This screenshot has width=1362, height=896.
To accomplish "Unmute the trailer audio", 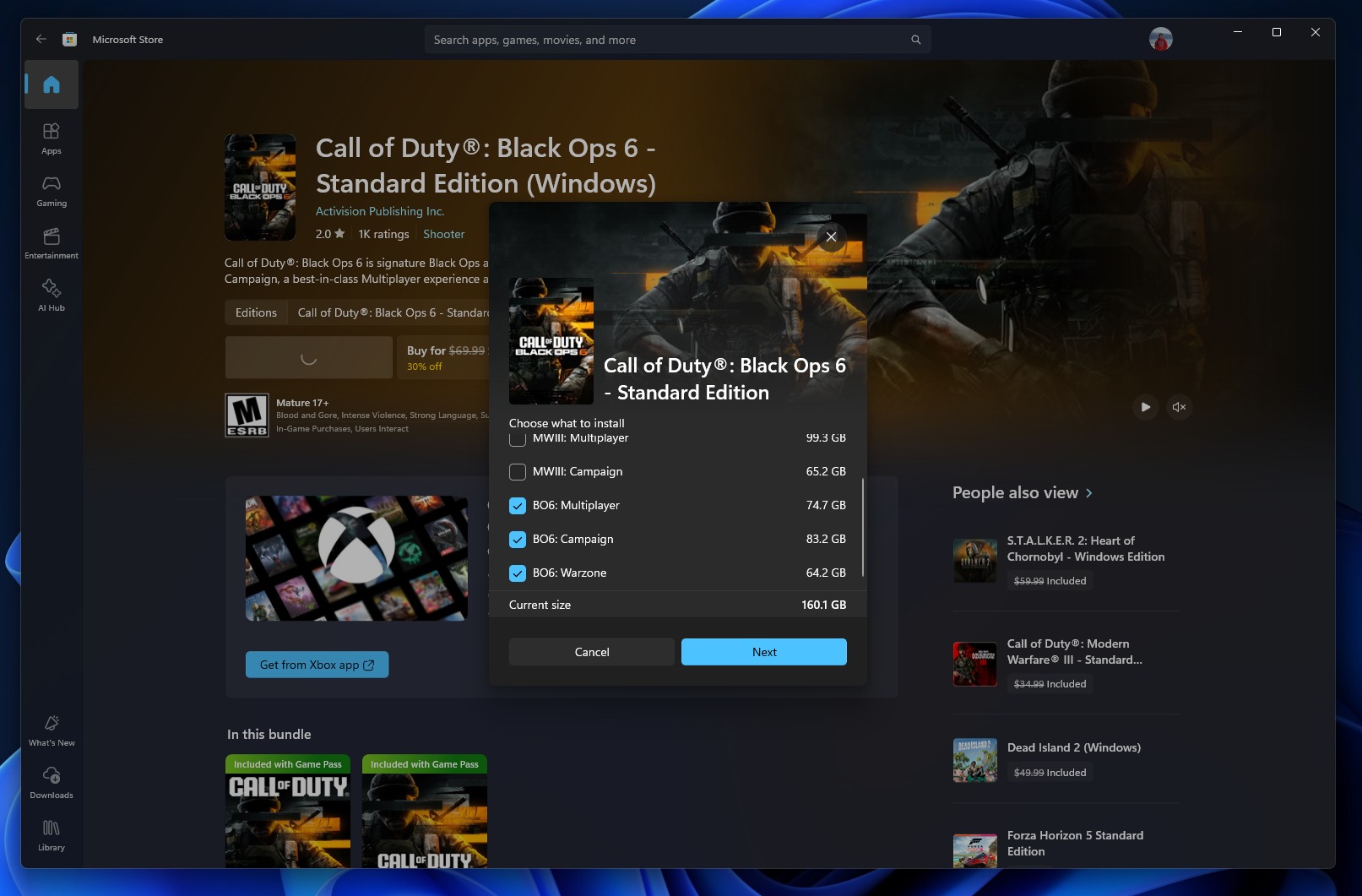I will [x=1179, y=407].
